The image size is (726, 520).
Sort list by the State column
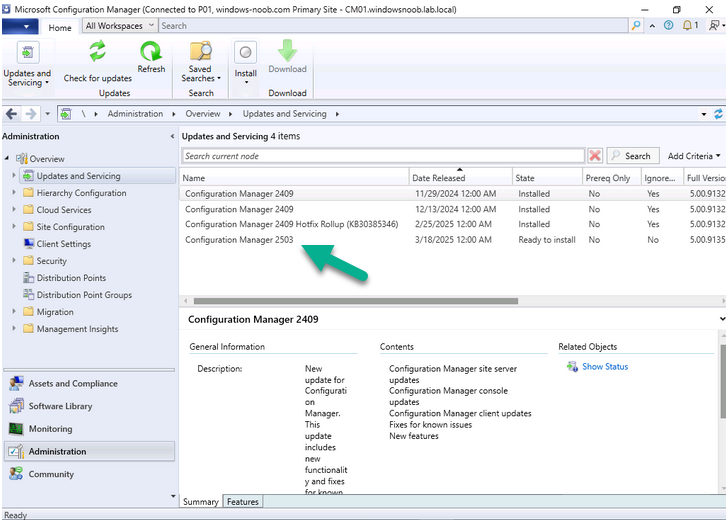547,178
